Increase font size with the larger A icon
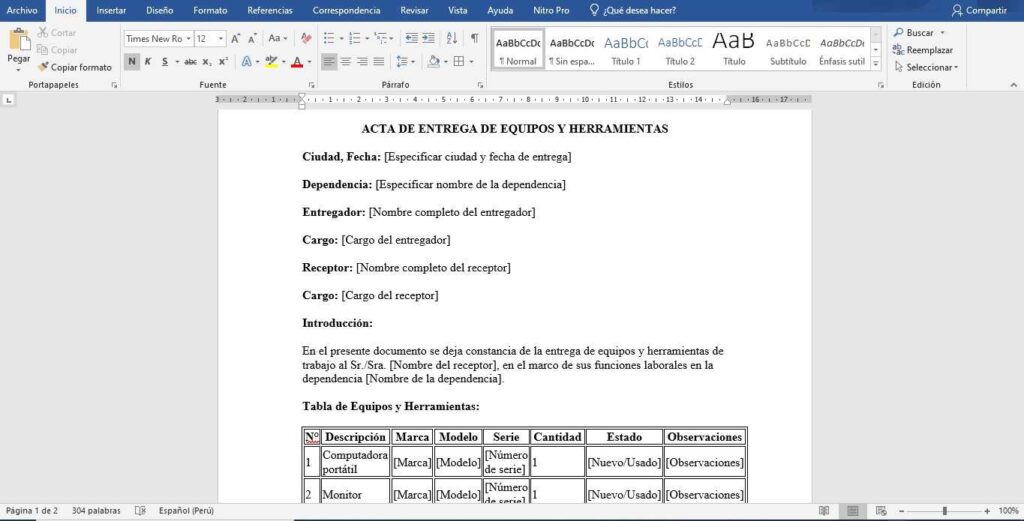1024x521 pixels. pos(236,39)
